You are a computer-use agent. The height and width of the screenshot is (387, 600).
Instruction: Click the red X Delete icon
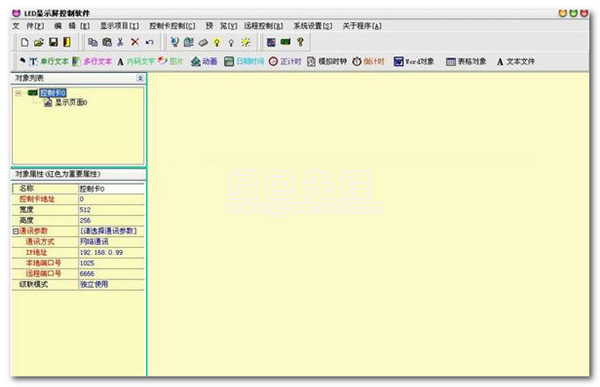(135, 42)
